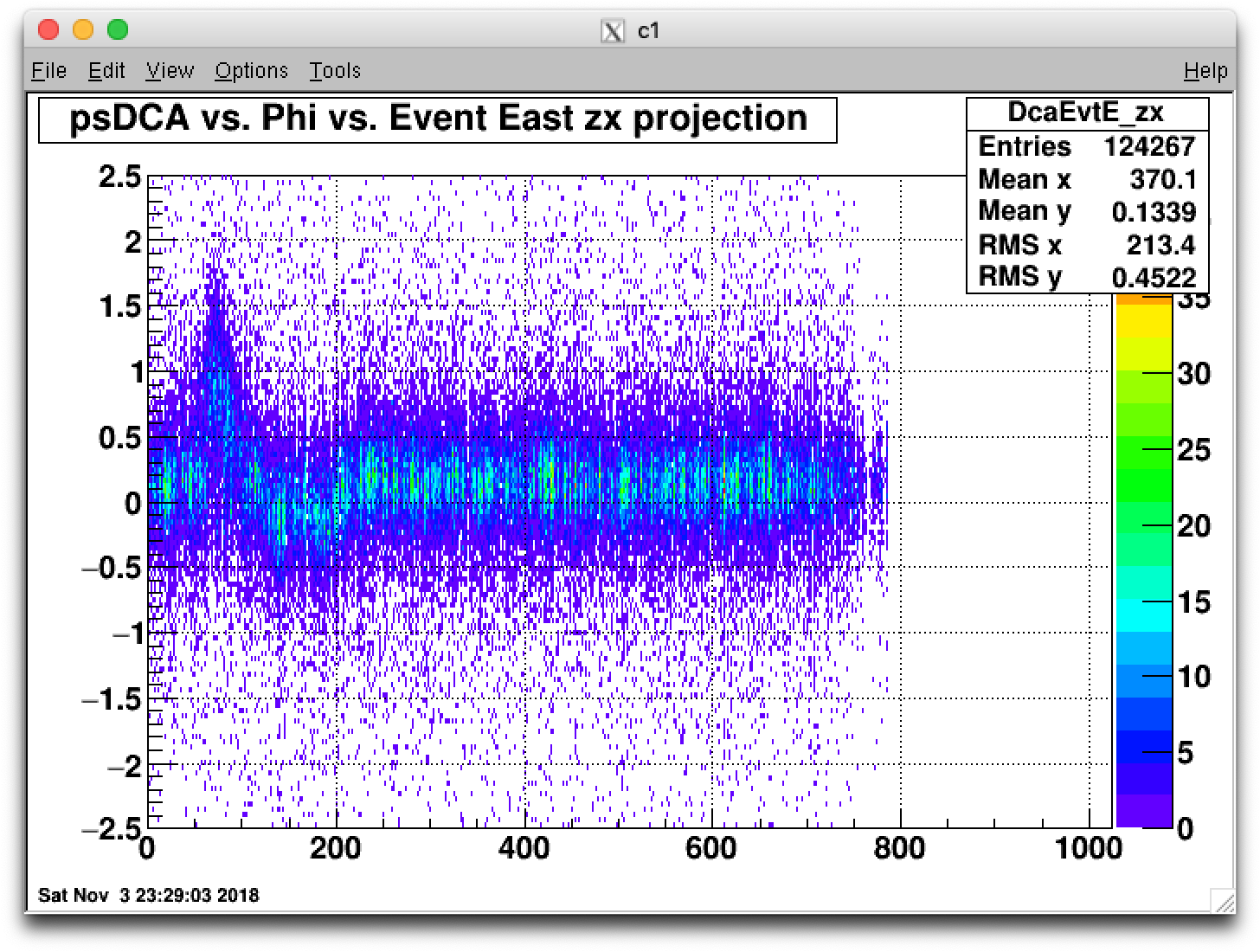Click the RMS x 213.4 stats row
The image size is (1260, 952).
(x=1087, y=245)
